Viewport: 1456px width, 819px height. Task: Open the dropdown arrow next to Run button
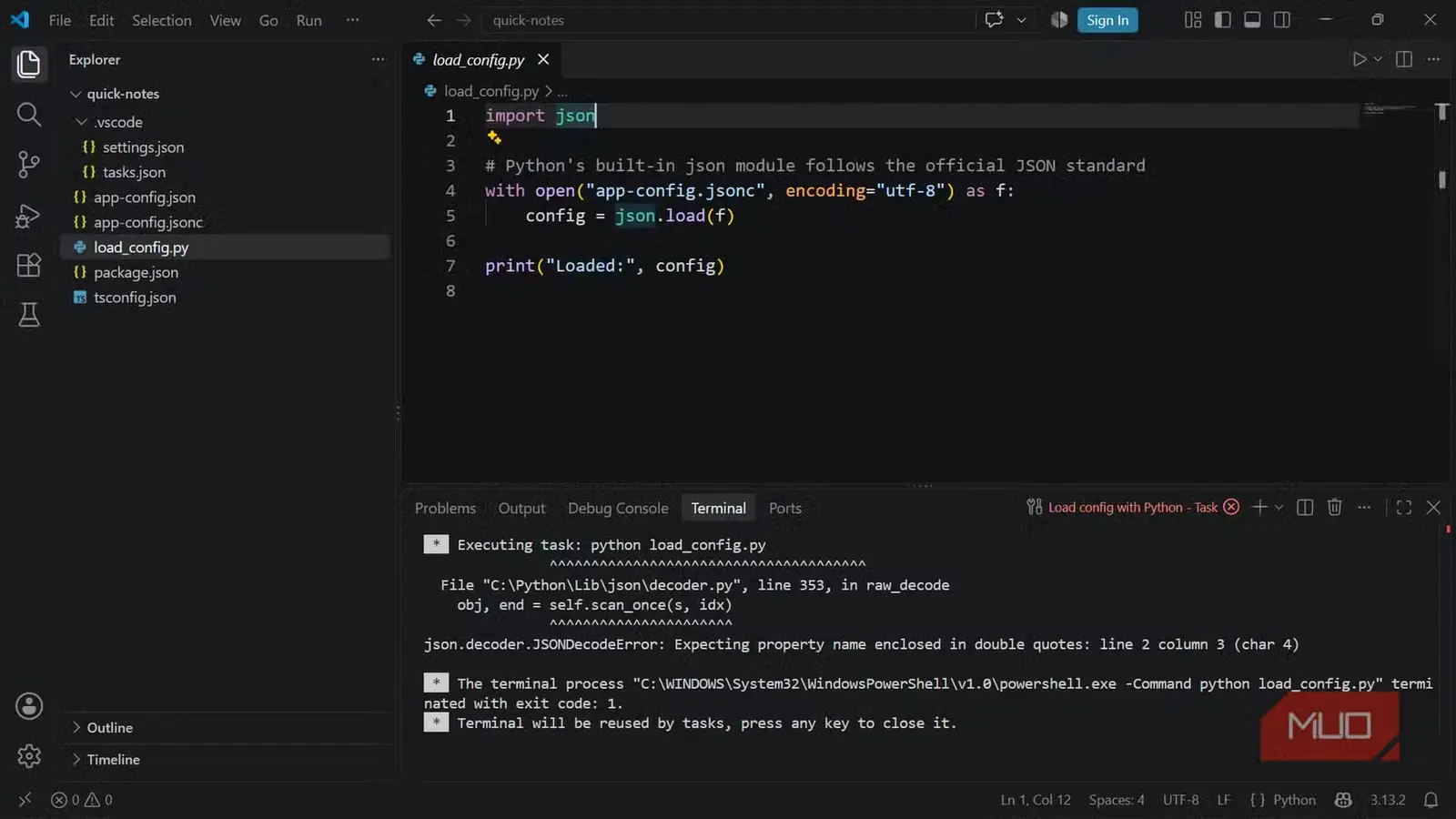[x=1378, y=59]
